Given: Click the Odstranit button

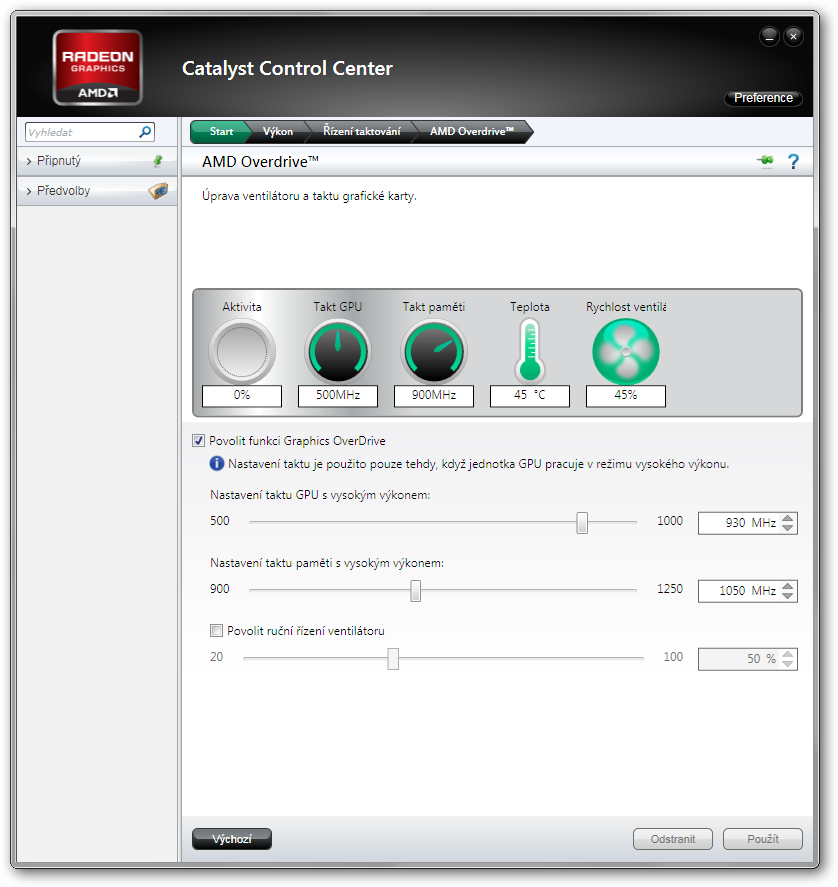Looking at the screenshot, I should pyautogui.click(x=673, y=839).
